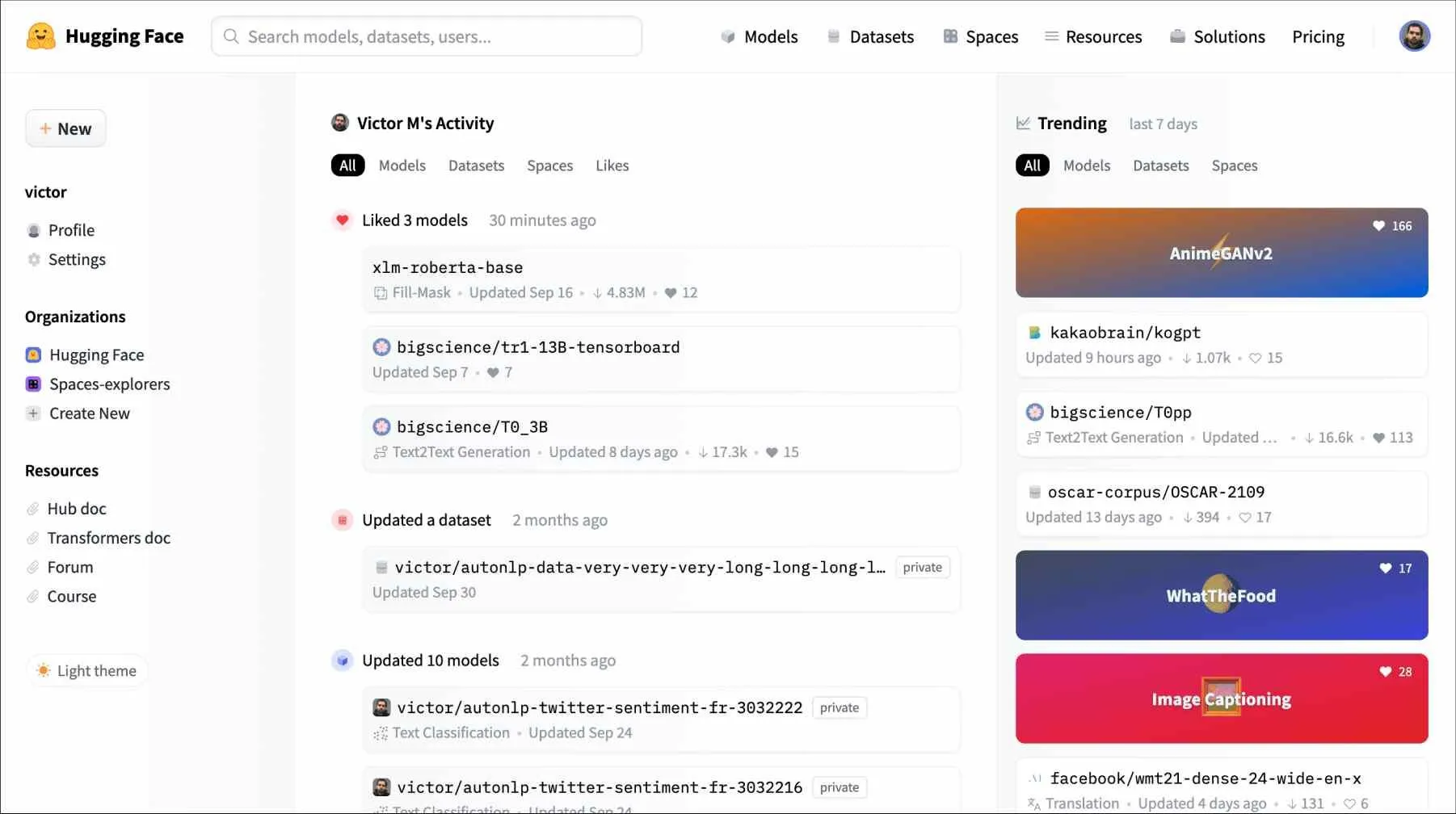Select the All filter under Trending
This screenshot has width=1456, height=814.
click(1032, 166)
